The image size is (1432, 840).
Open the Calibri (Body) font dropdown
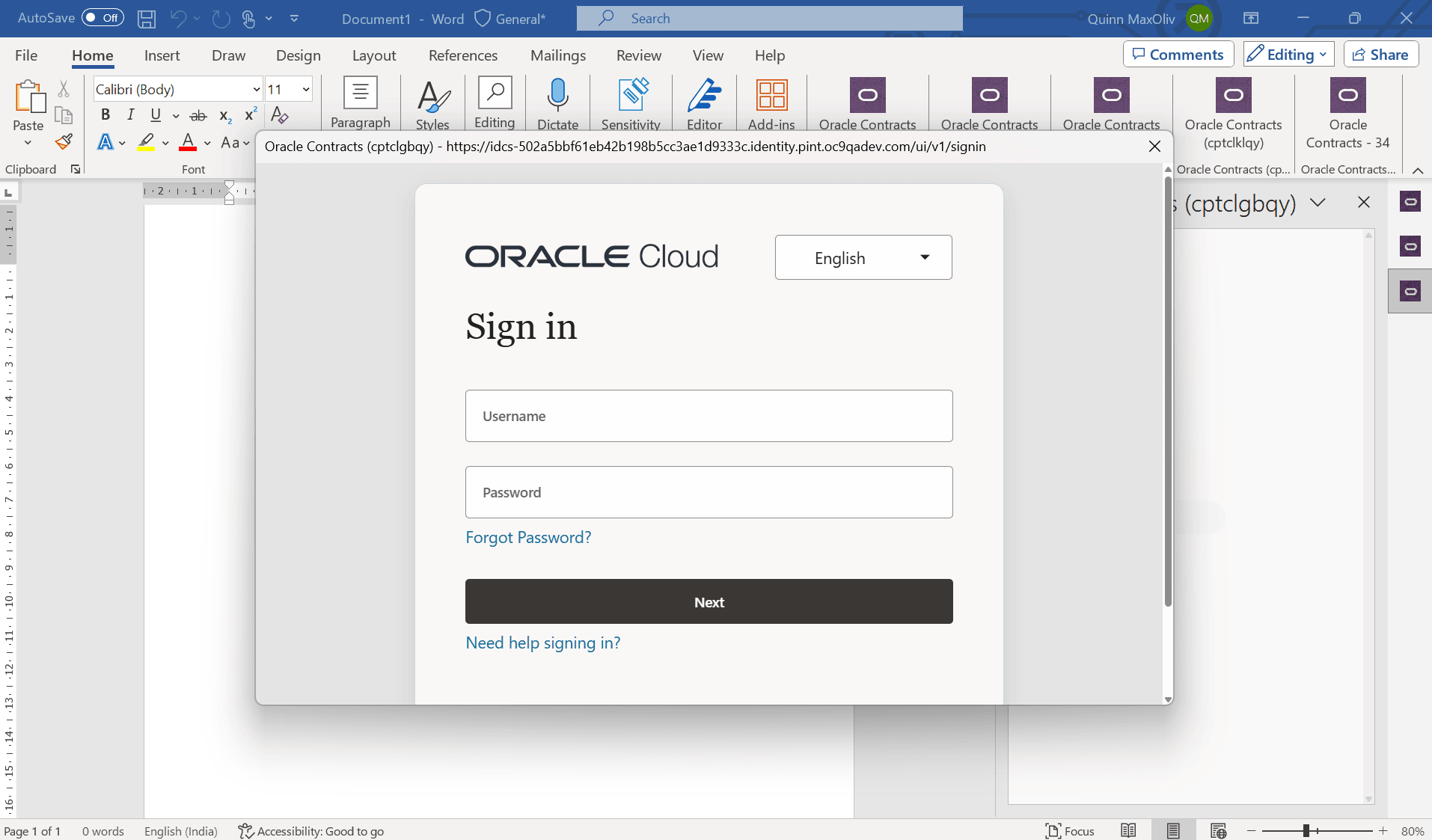pyautogui.click(x=257, y=90)
